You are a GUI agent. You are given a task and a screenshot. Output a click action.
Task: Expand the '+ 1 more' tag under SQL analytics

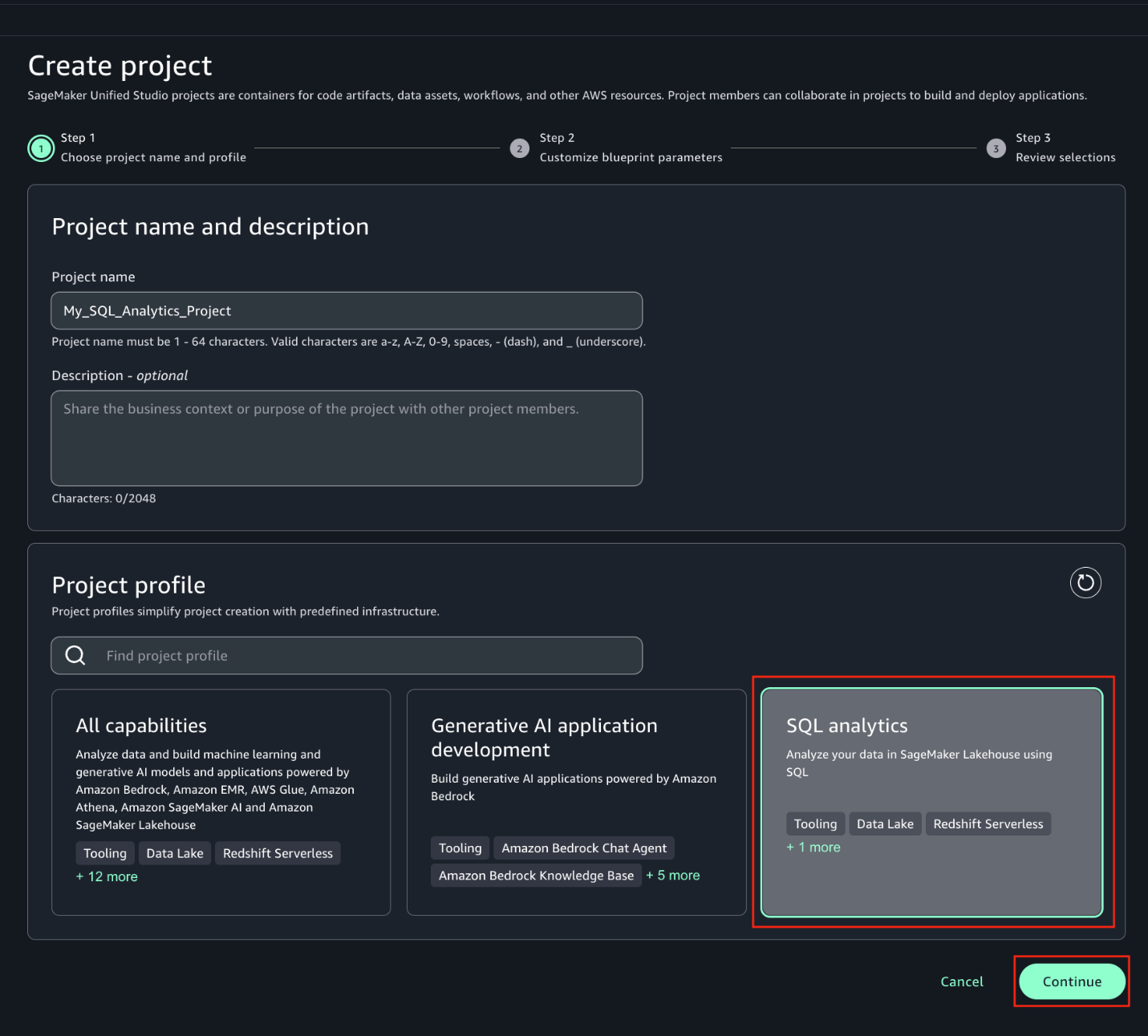[813, 847]
